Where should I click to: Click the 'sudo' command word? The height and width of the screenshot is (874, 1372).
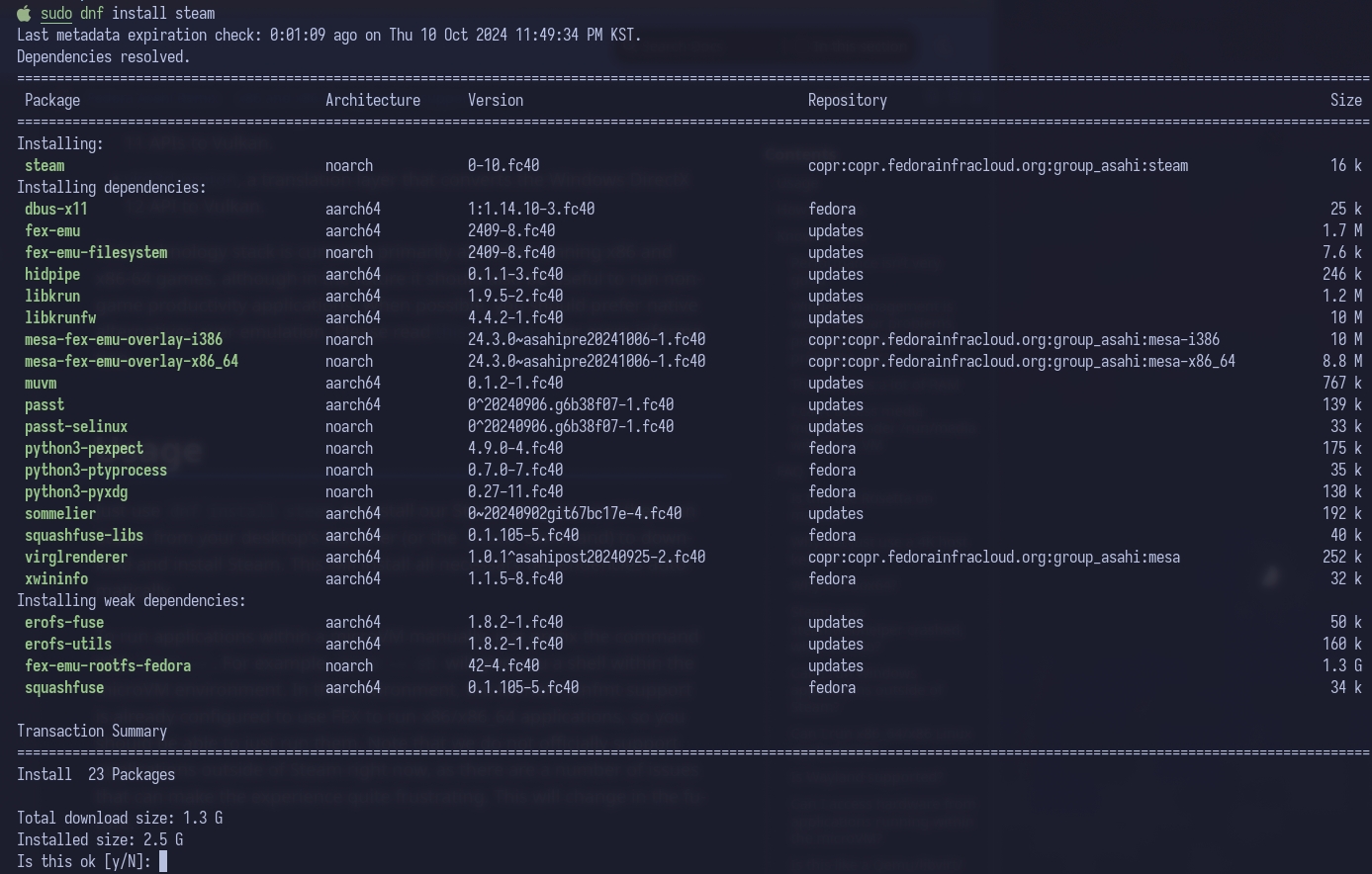coord(56,14)
